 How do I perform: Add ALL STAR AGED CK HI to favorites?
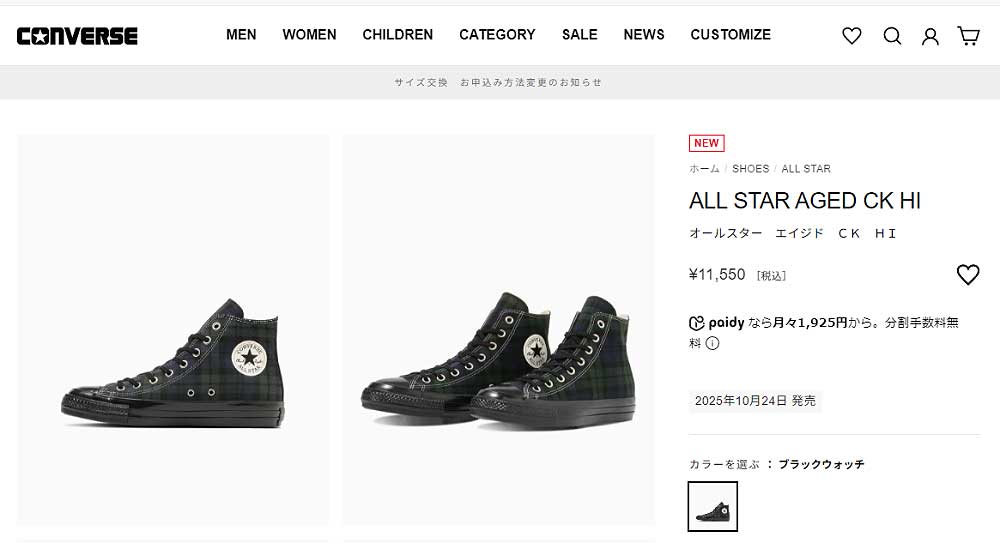967,275
